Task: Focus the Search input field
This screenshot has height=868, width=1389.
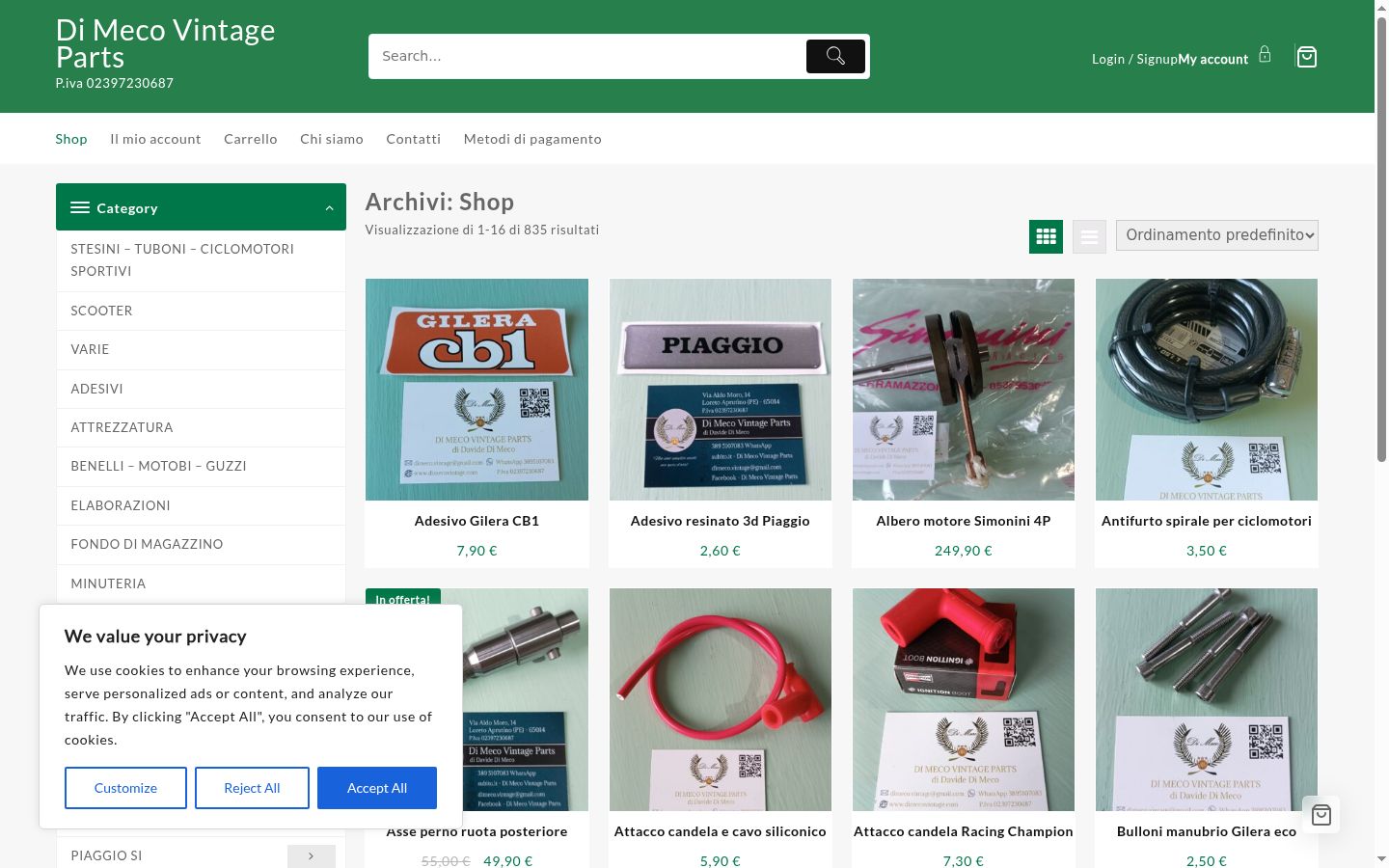Action: (x=586, y=56)
